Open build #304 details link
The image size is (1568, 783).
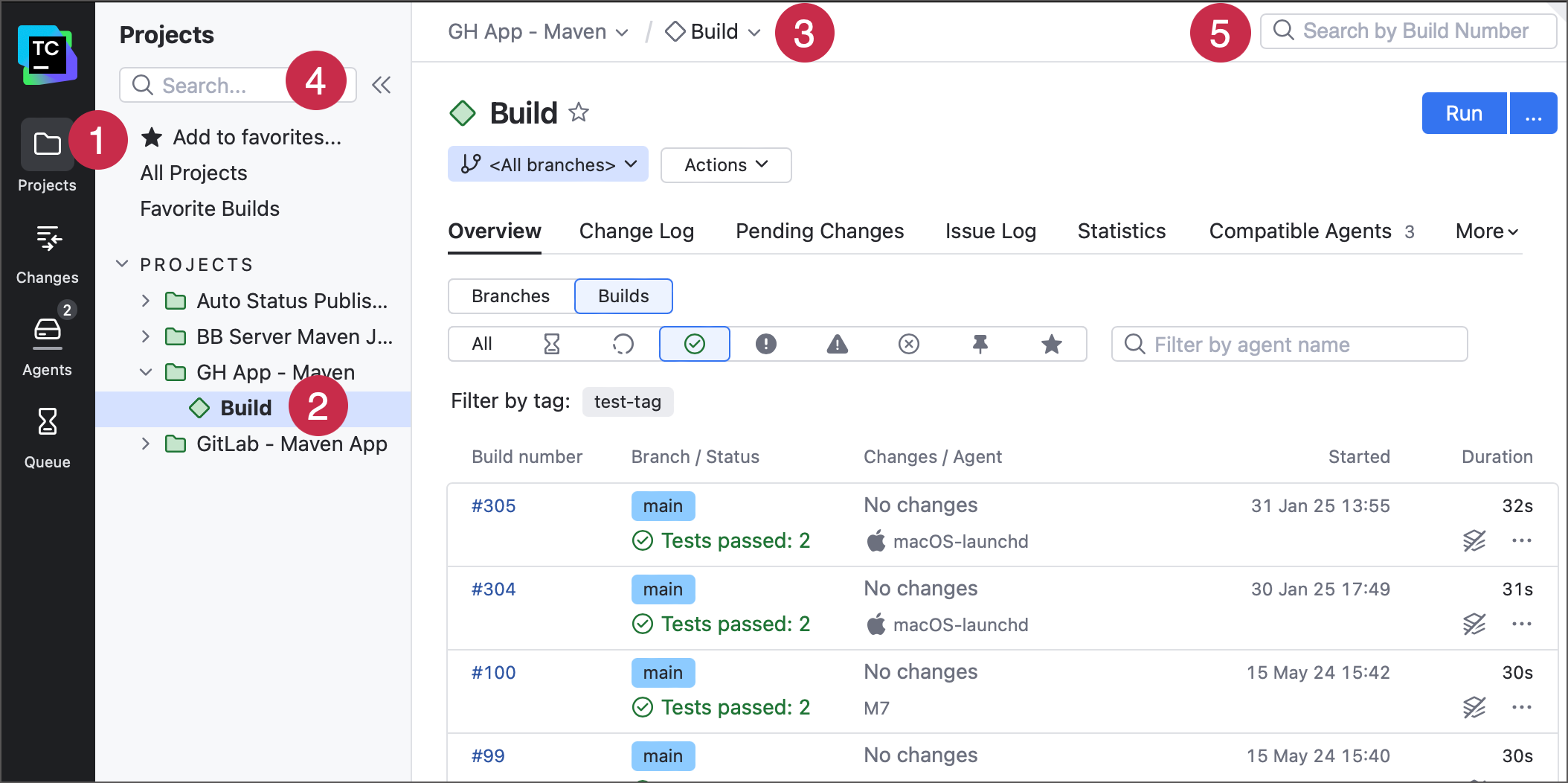point(494,589)
